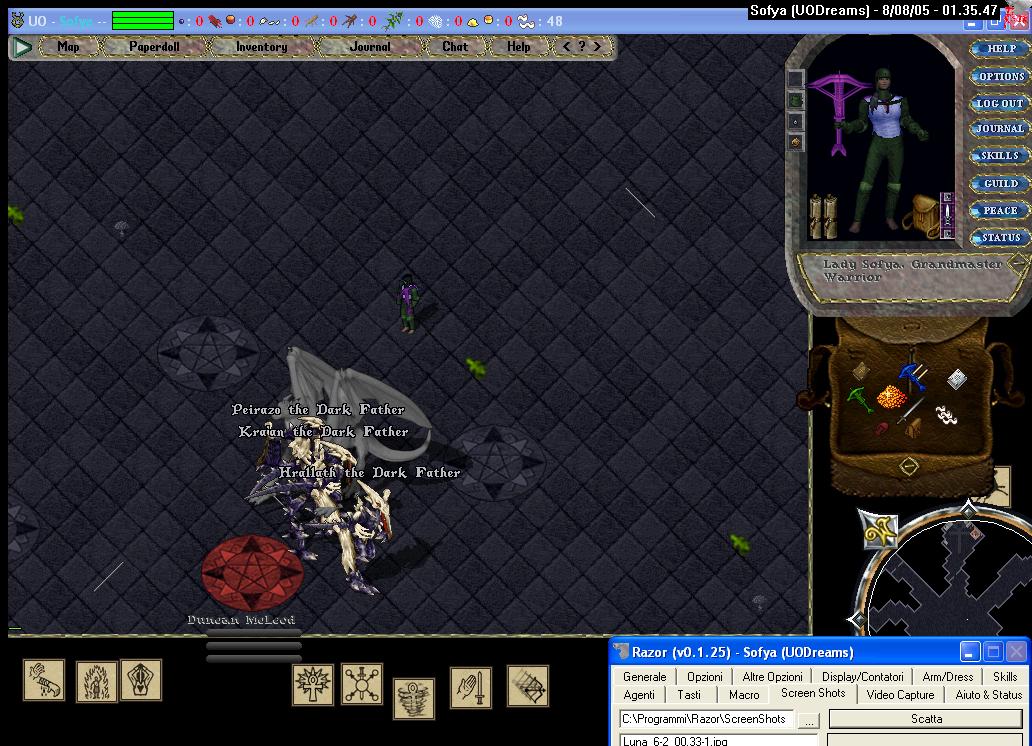Image resolution: width=1032 pixels, height=746 pixels.
Task: Open OPTIONS from the paperdoll
Action: (1000, 76)
